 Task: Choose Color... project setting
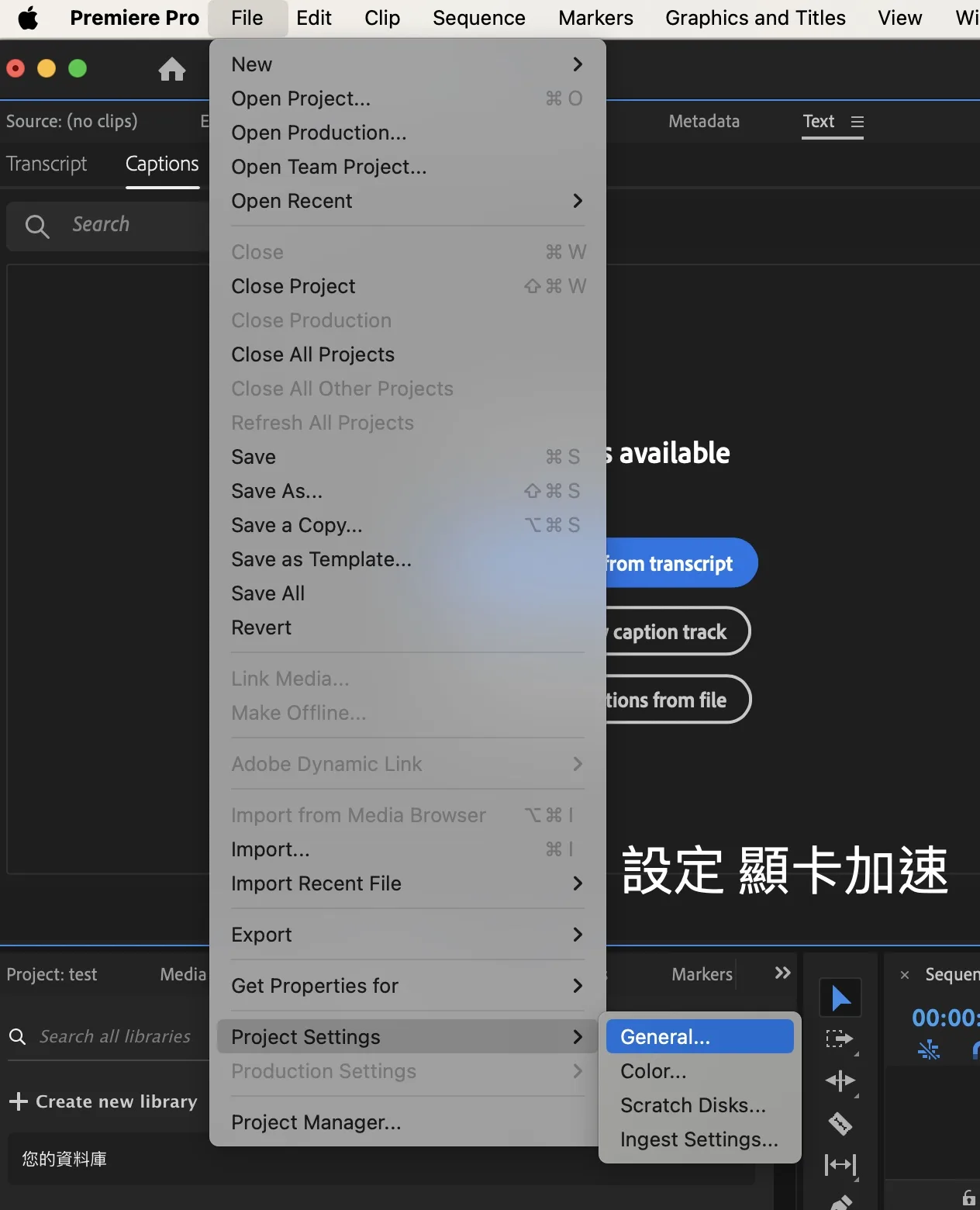click(x=699, y=1071)
